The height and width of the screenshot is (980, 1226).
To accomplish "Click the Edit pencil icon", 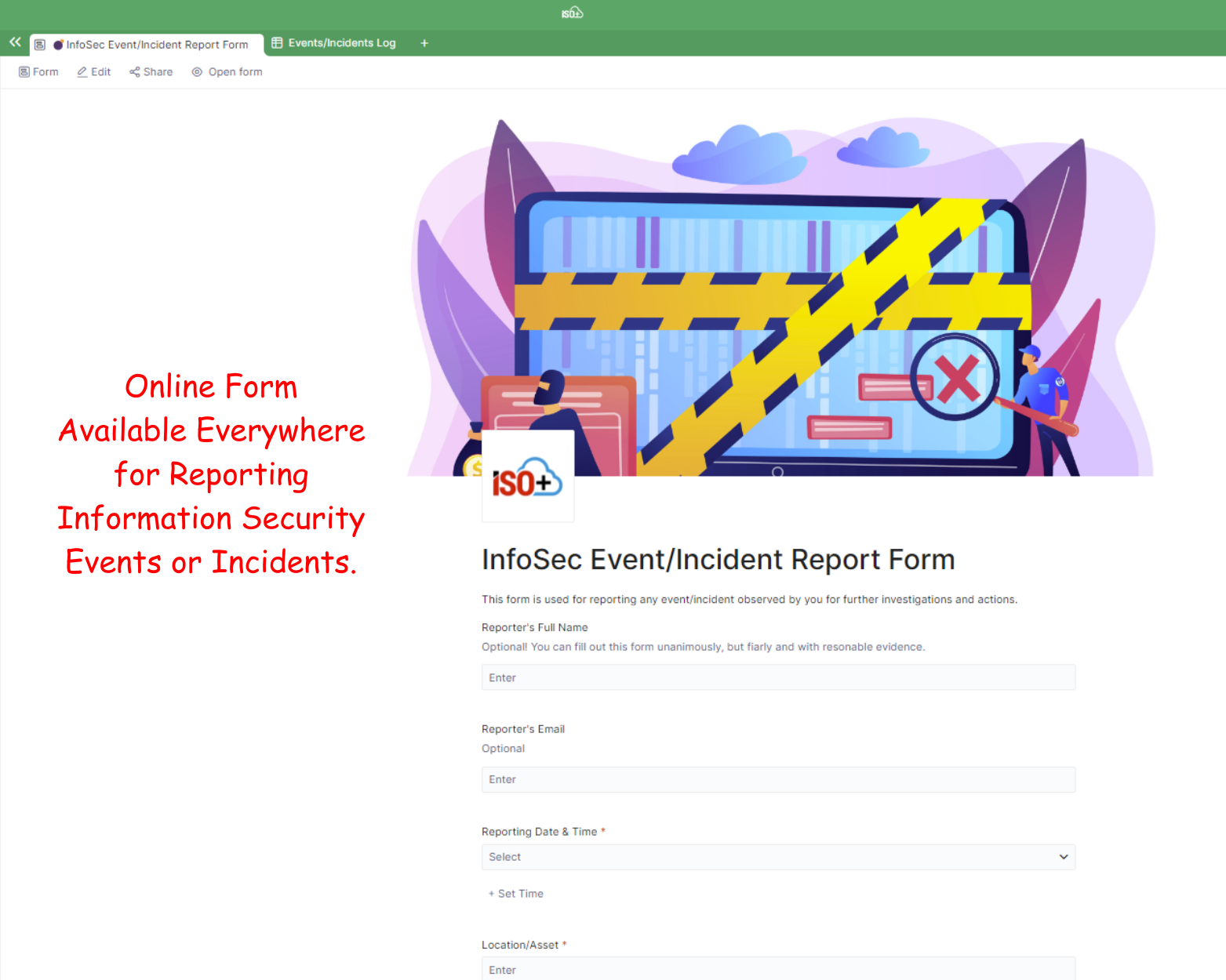I will click(x=82, y=72).
